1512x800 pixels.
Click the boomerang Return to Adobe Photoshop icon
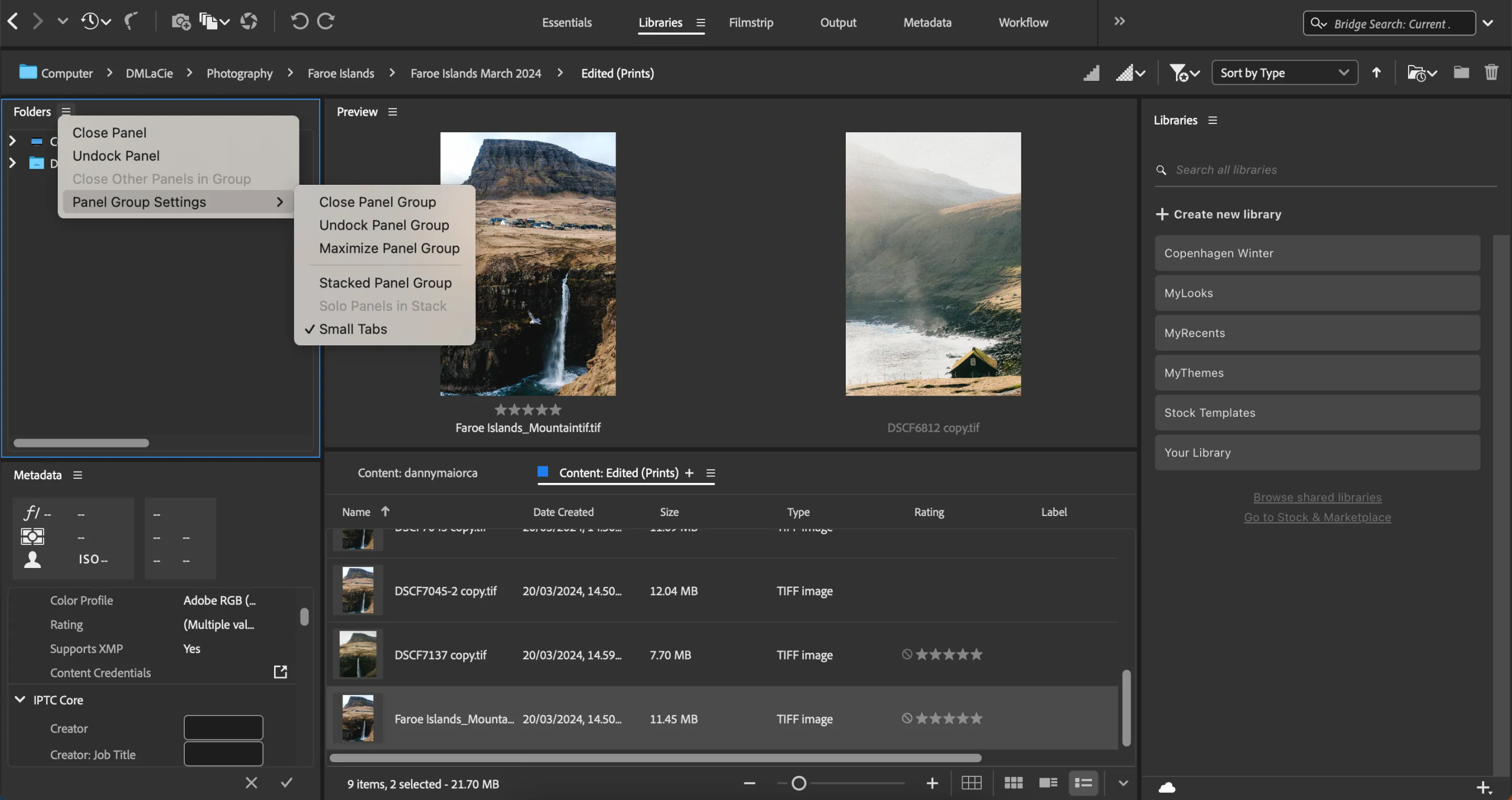[131, 21]
